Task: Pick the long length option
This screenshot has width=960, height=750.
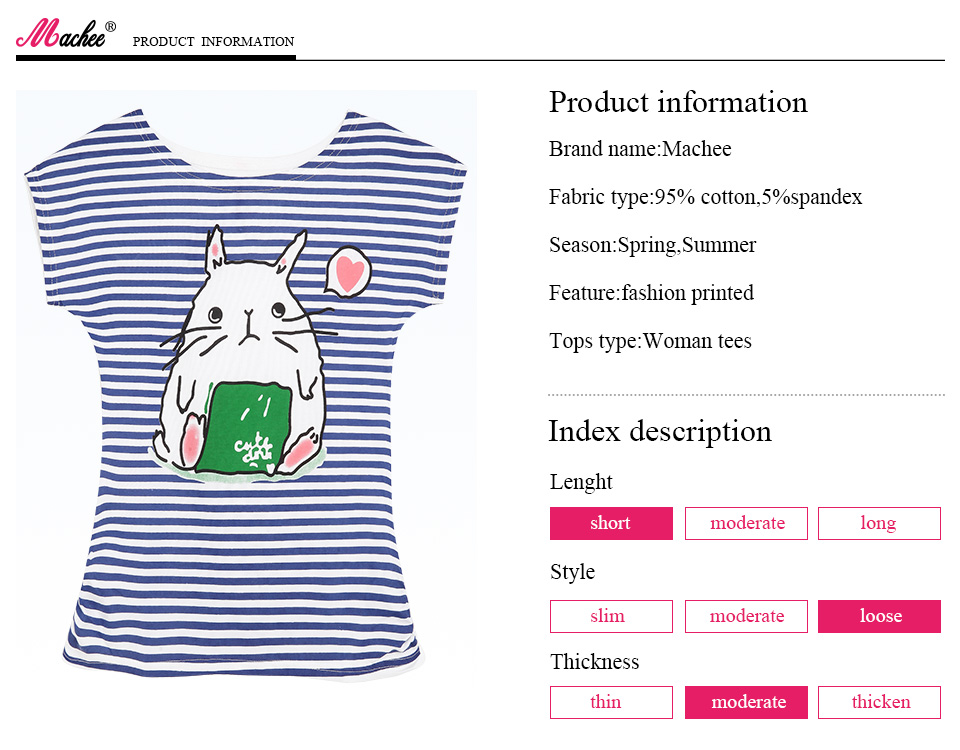Action: [879, 523]
